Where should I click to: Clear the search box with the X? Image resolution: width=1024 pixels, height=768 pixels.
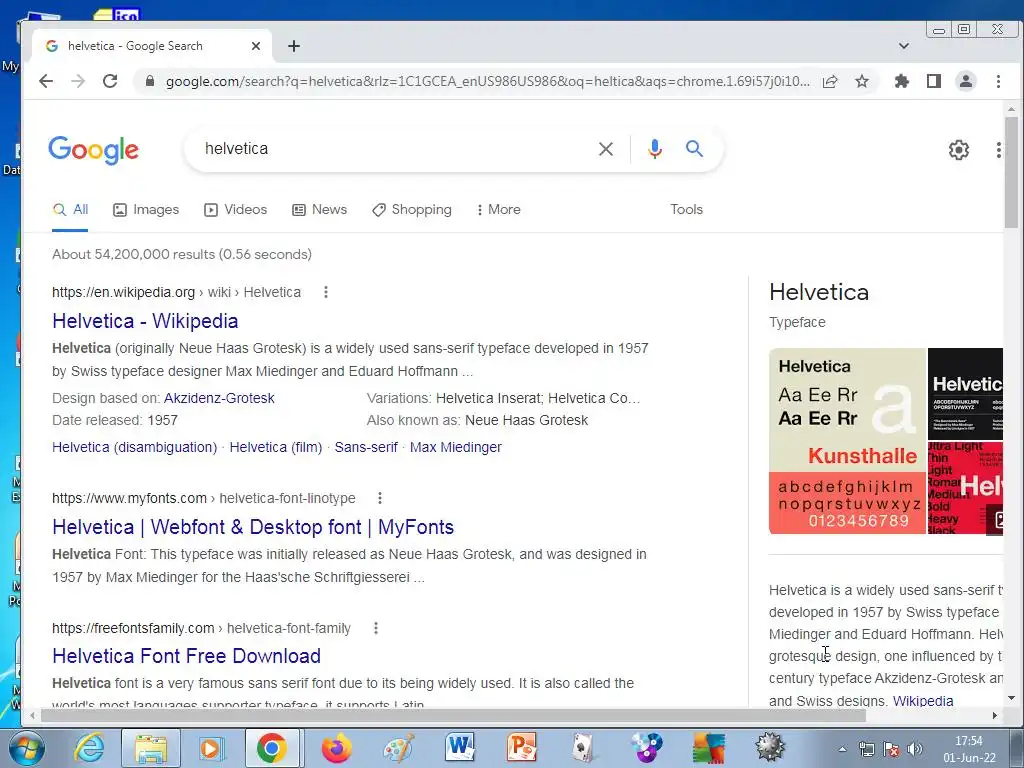[x=606, y=149]
